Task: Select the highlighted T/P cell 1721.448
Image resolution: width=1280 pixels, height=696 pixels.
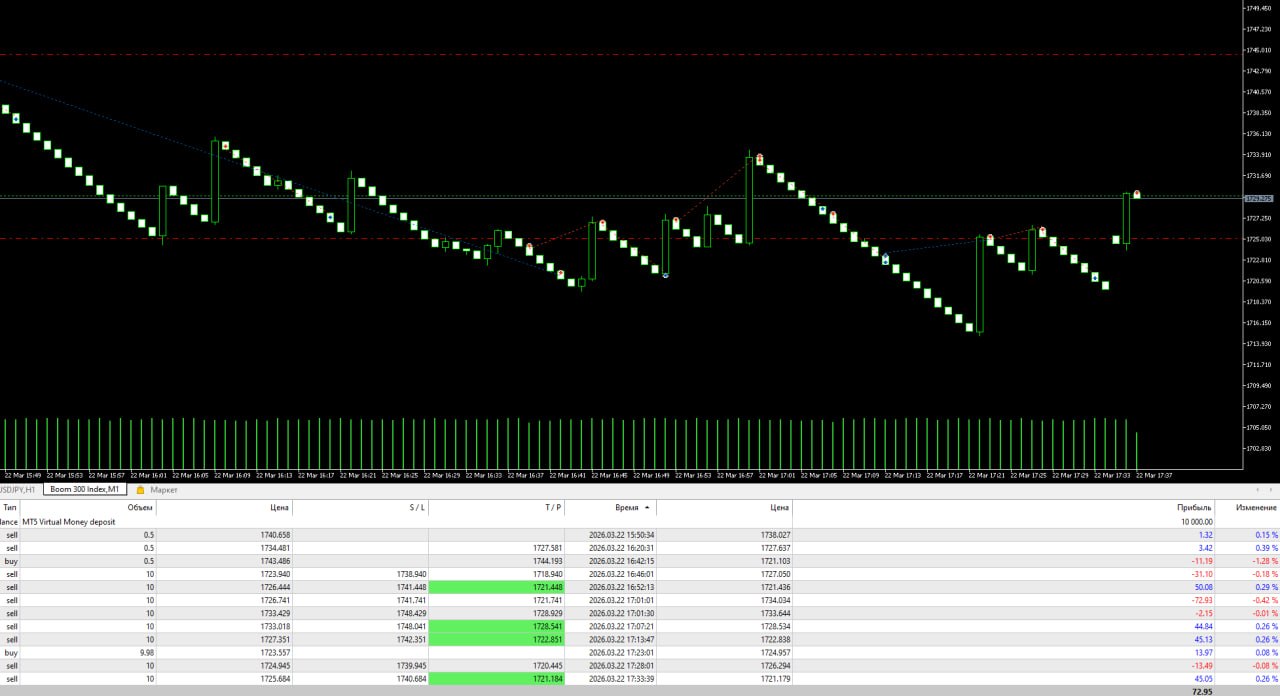Action: (496, 587)
